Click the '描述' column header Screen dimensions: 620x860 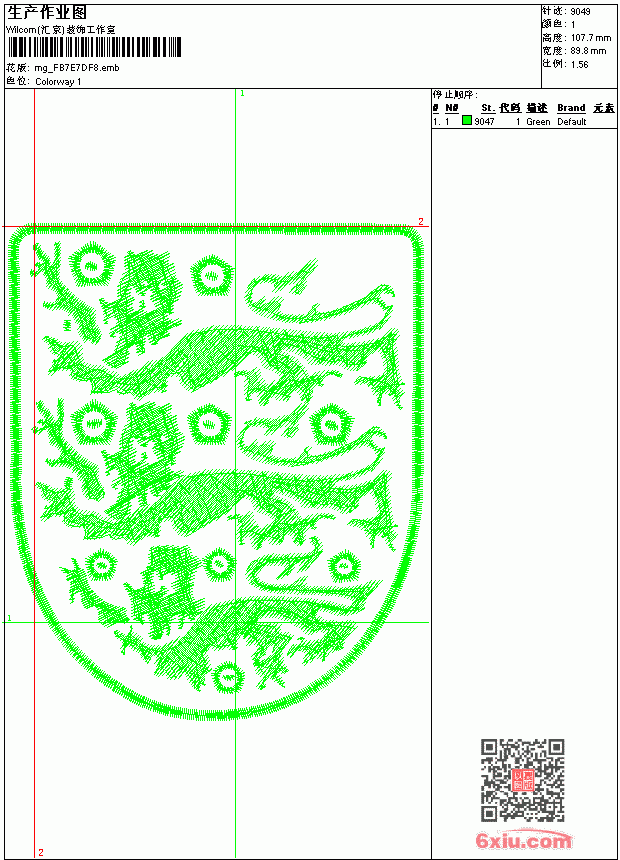point(537,108)
